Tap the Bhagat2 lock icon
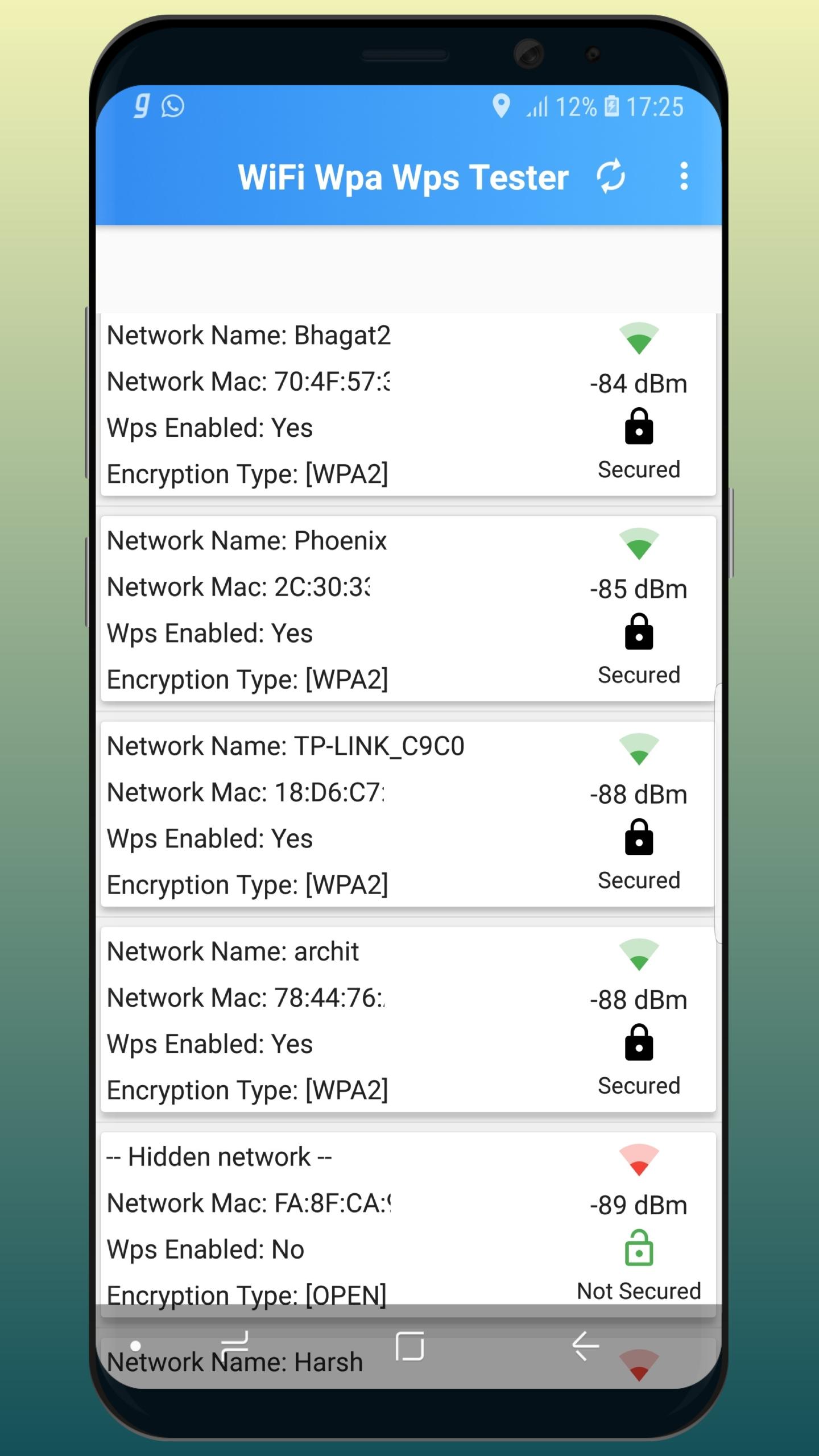The image size is (819, 1456). point(639,427)
